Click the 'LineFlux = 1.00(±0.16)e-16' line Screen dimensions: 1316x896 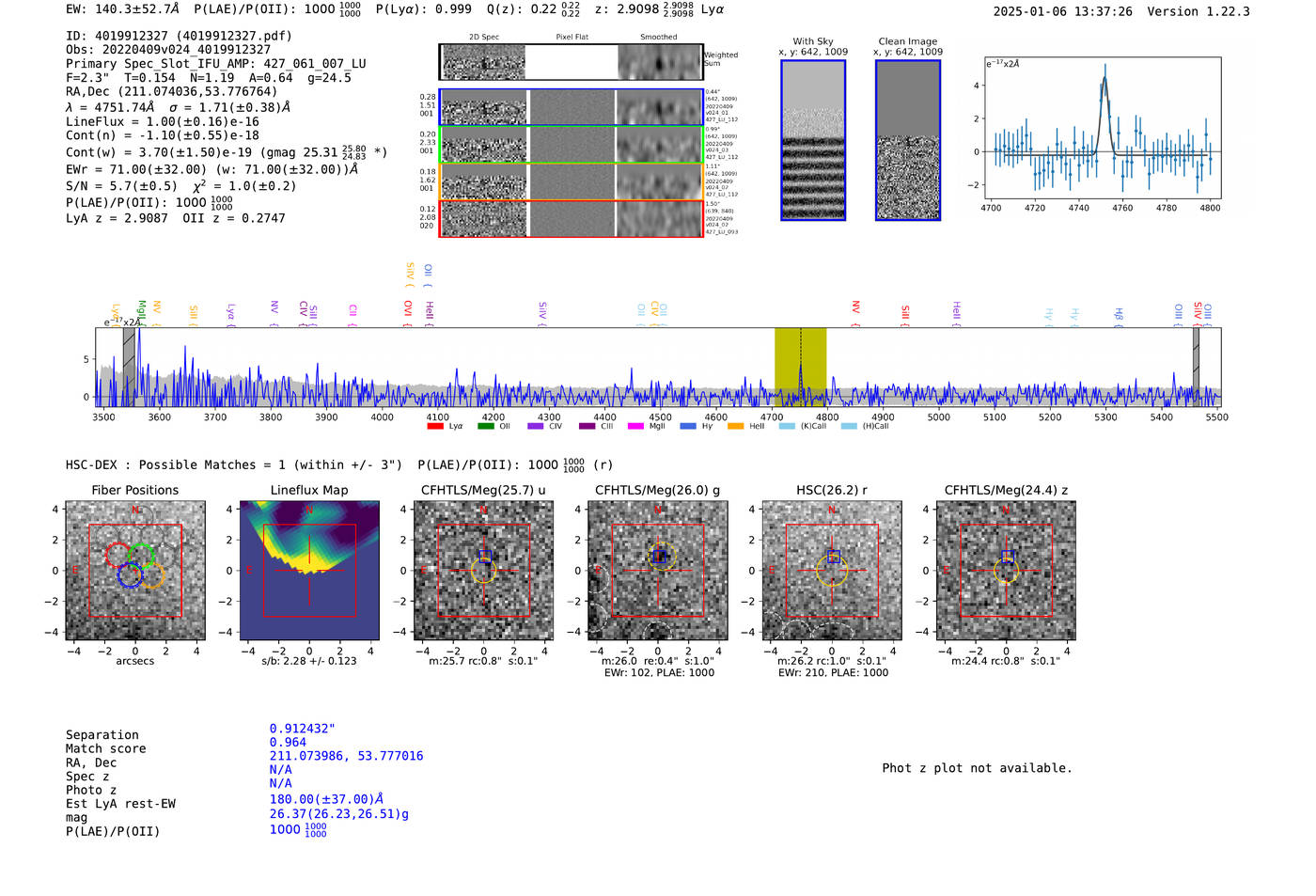[x=163, y=121]
